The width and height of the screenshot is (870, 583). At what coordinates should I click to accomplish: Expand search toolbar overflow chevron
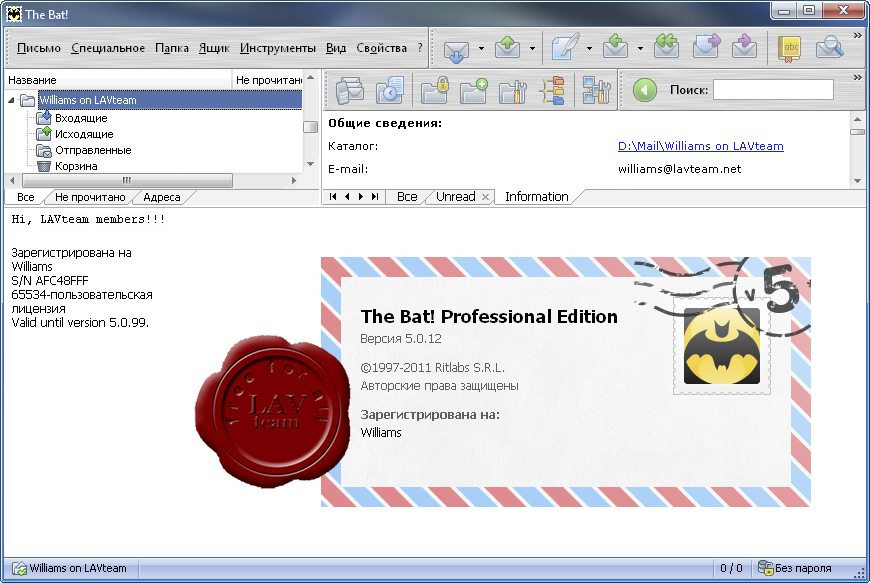(857, 78)
